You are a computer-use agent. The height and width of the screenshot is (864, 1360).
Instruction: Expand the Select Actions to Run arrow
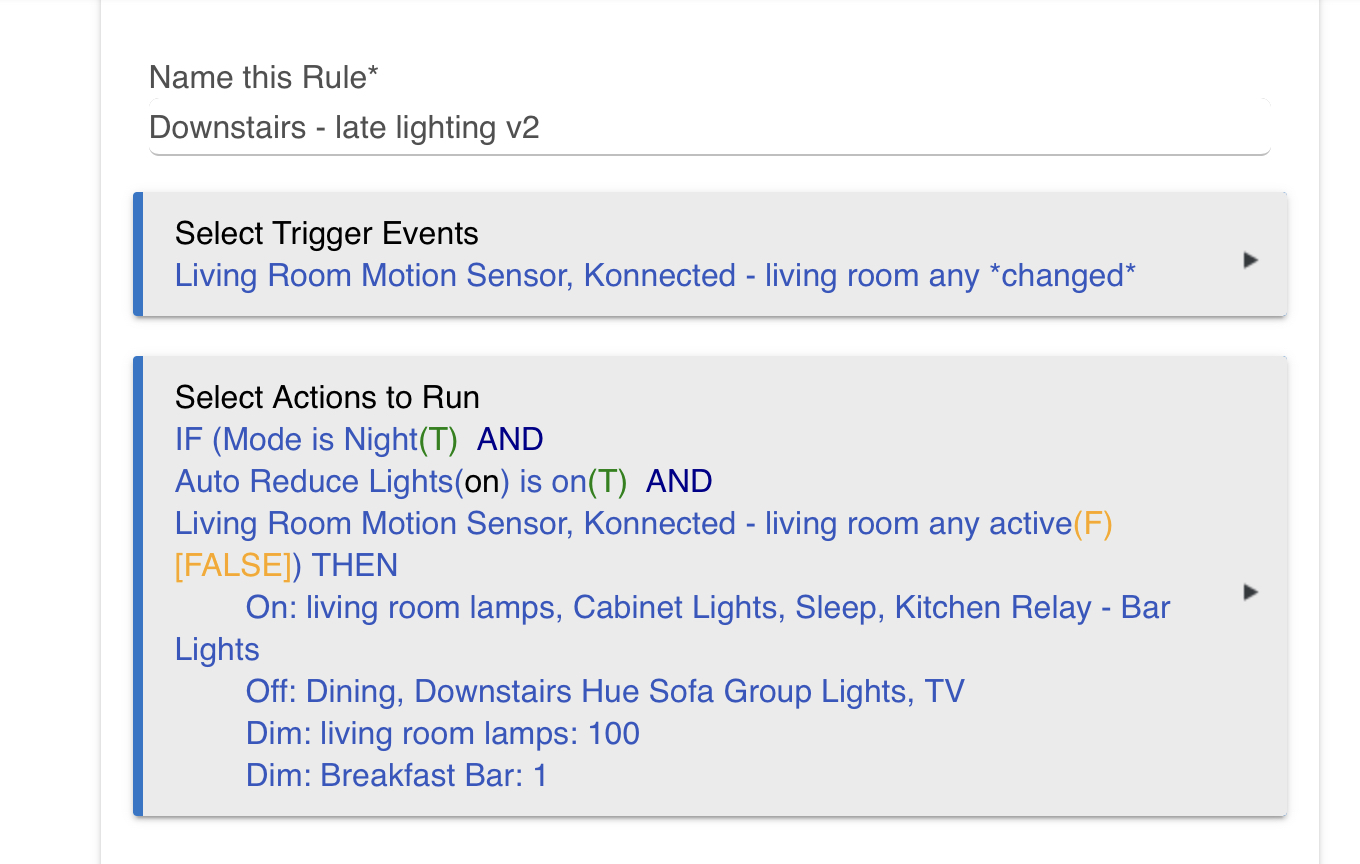(1249, 592)
